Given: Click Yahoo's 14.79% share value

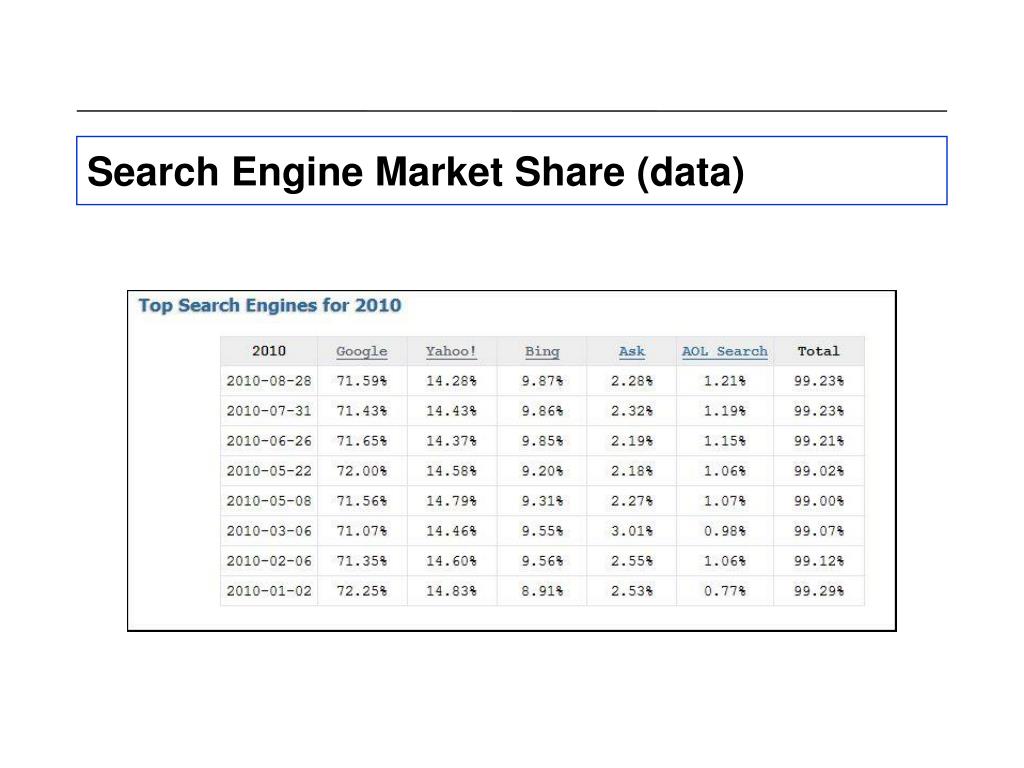Looking at the screenshot, I should pos(451,501).
